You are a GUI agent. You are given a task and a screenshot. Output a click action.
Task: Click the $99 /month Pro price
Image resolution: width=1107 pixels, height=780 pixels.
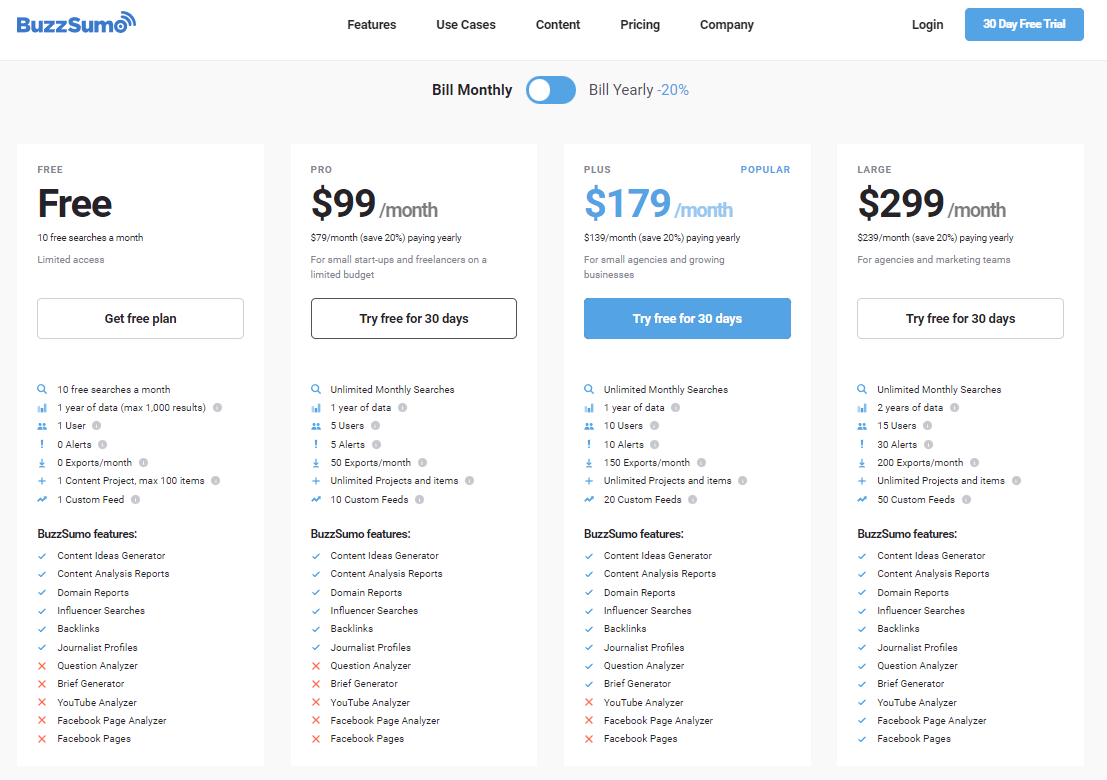click(374, 204)
